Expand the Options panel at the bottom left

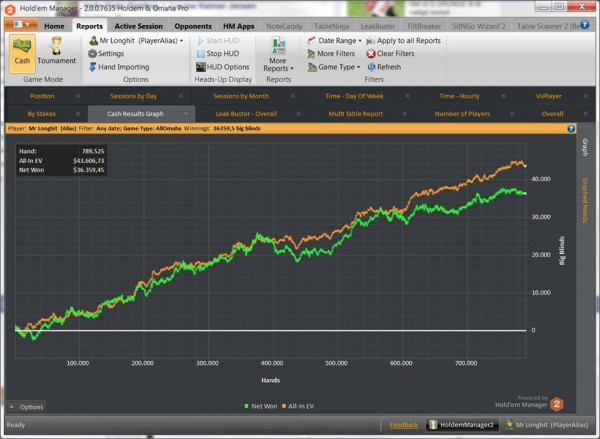point(26,407)
